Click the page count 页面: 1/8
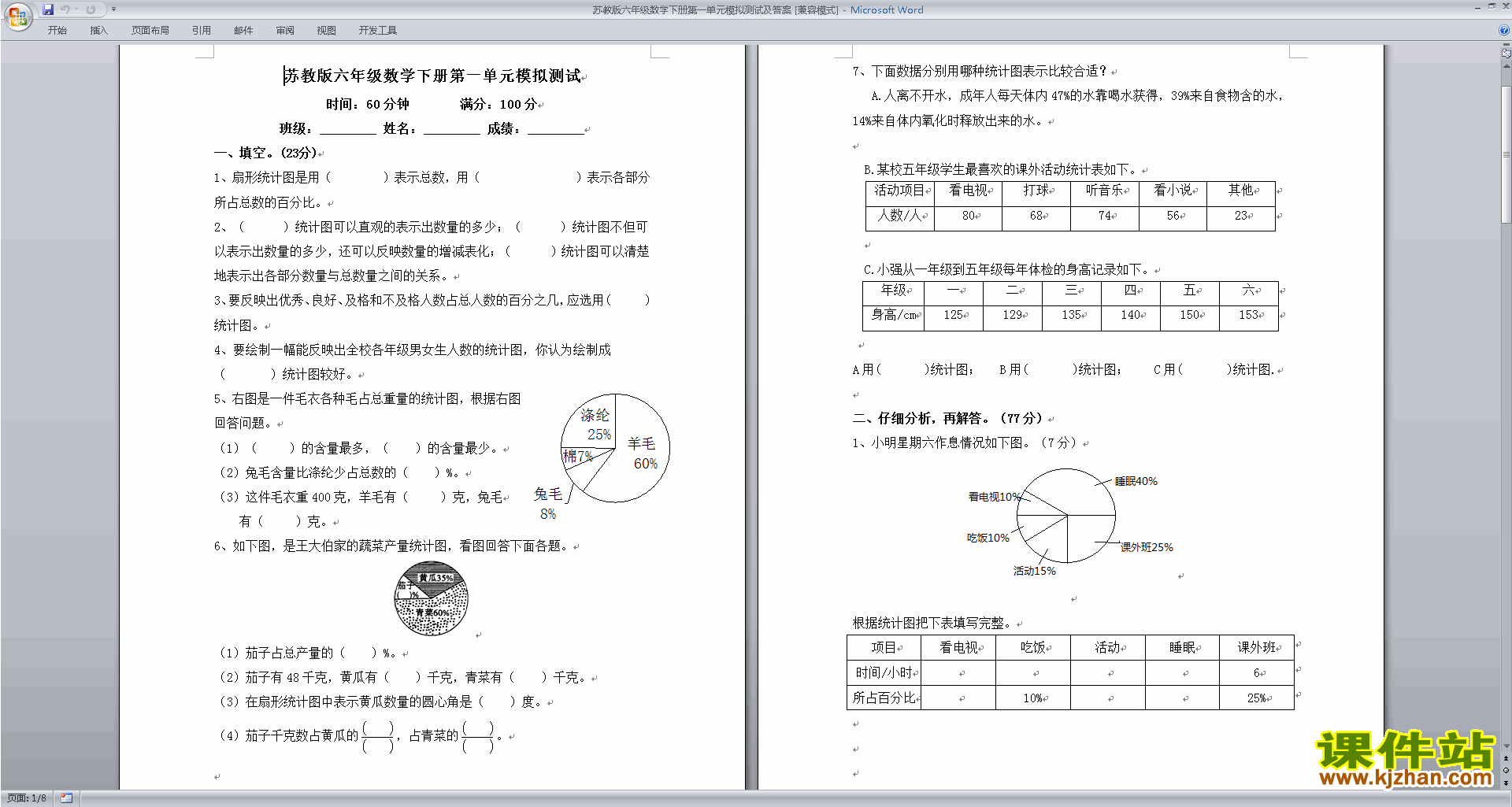 tap(28, 798)
